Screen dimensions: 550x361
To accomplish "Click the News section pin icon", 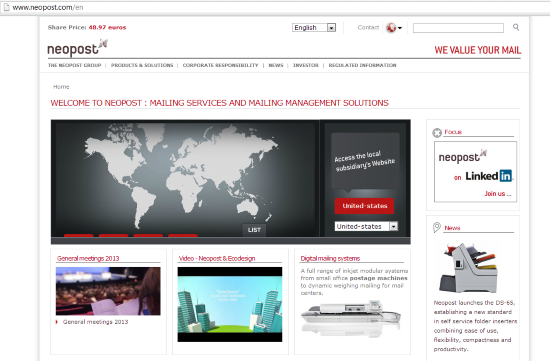I will (x=437, y=227).
